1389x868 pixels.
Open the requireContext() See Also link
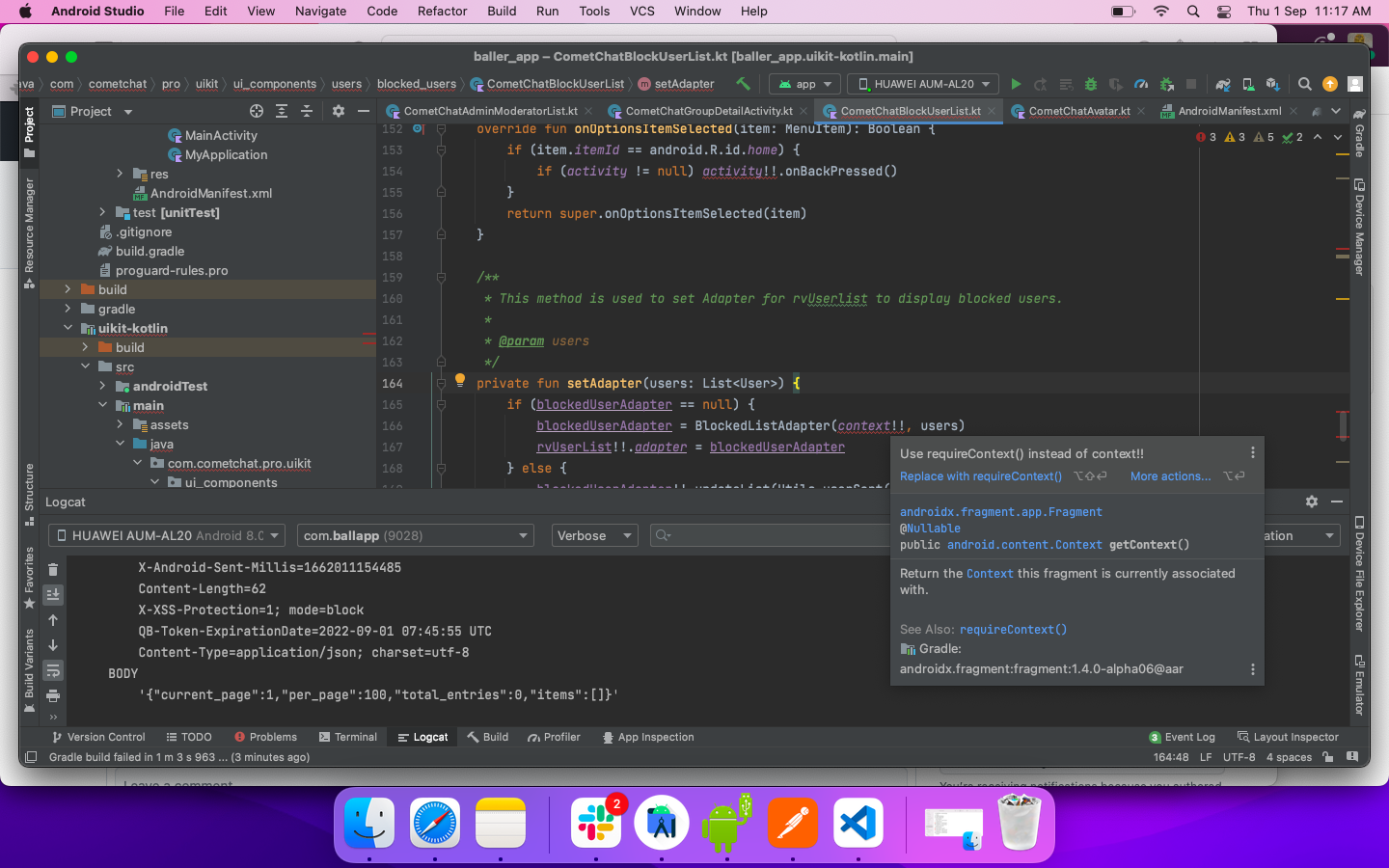pyautogui.click(x=1013, y=629)
